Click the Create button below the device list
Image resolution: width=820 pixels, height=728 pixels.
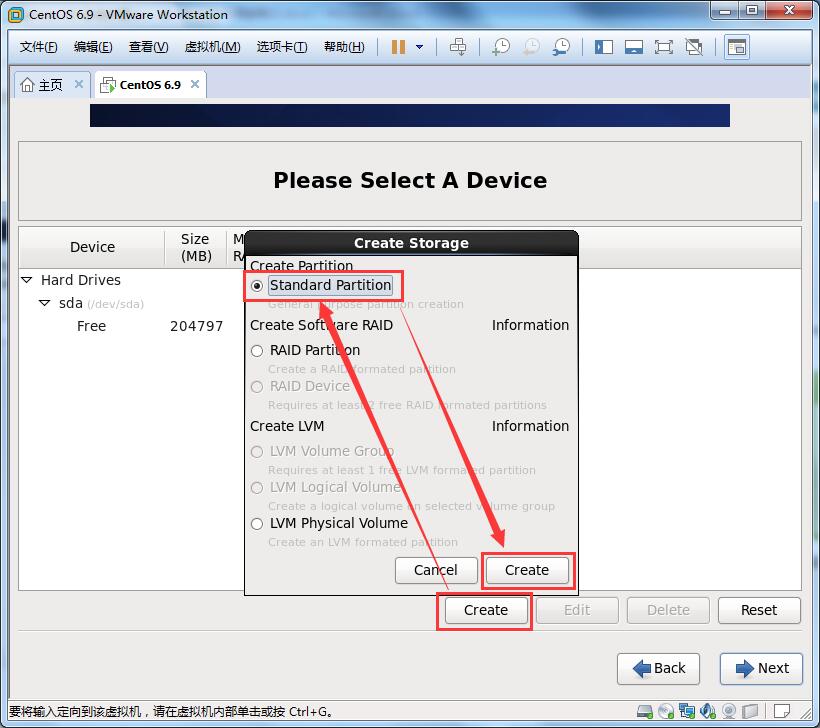[486, 610]
